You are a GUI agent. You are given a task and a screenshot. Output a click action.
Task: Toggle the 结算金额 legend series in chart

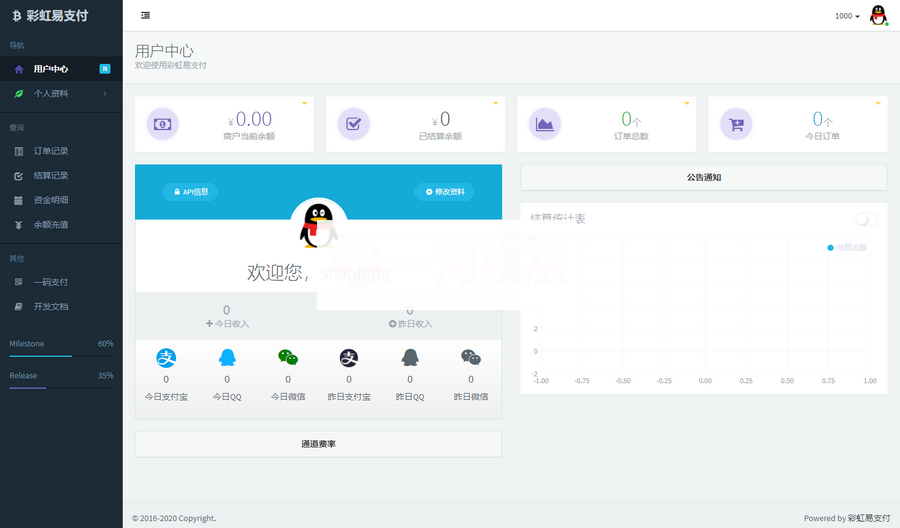pyautogui.click(x=847, y=247)
